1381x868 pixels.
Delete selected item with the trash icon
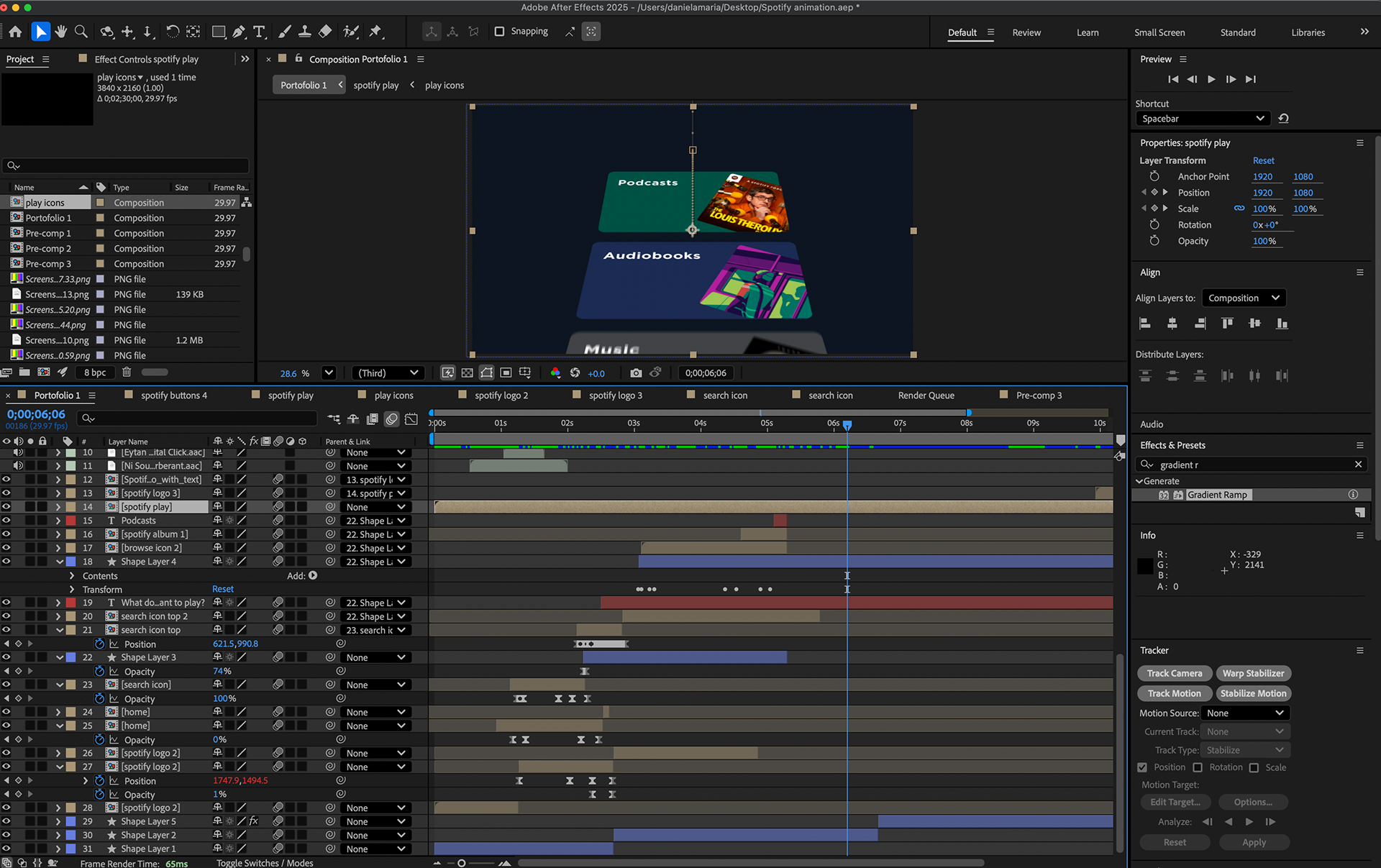[127, 372]
